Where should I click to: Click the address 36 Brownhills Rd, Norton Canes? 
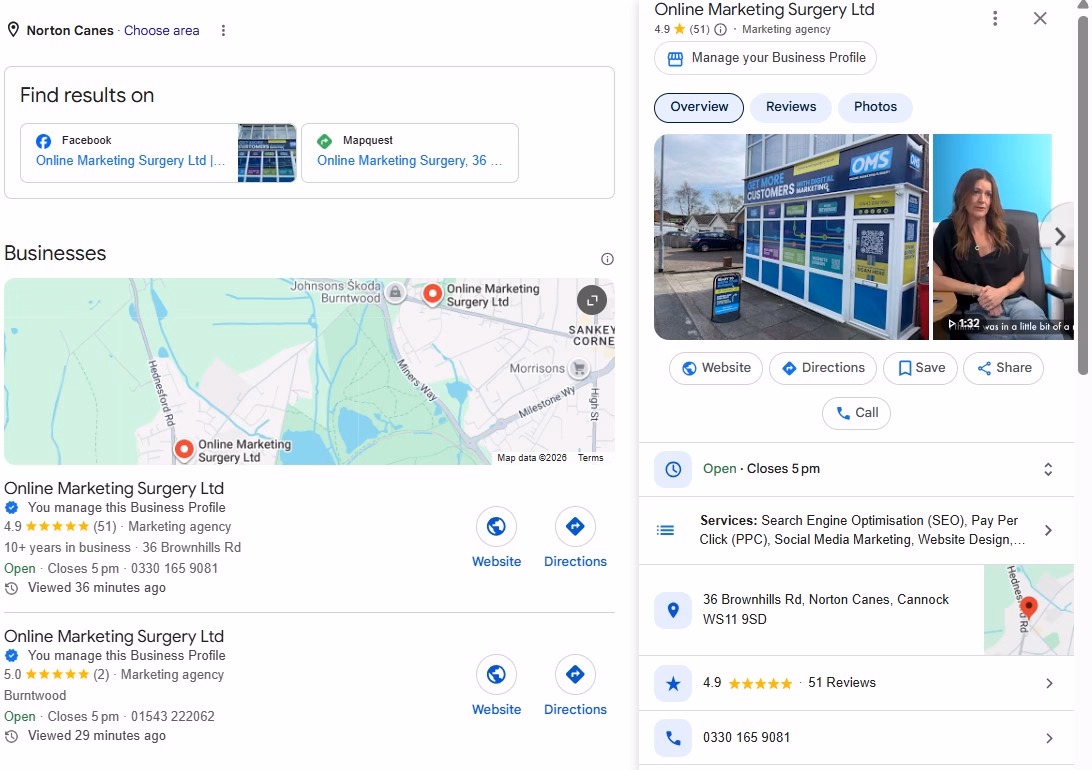[x=825, y=609]
